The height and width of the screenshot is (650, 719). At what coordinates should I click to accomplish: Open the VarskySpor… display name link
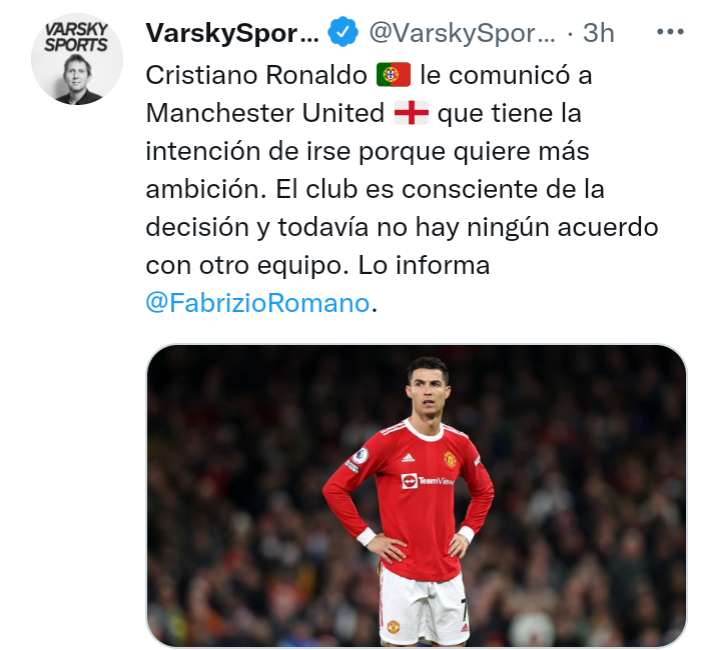232,33
